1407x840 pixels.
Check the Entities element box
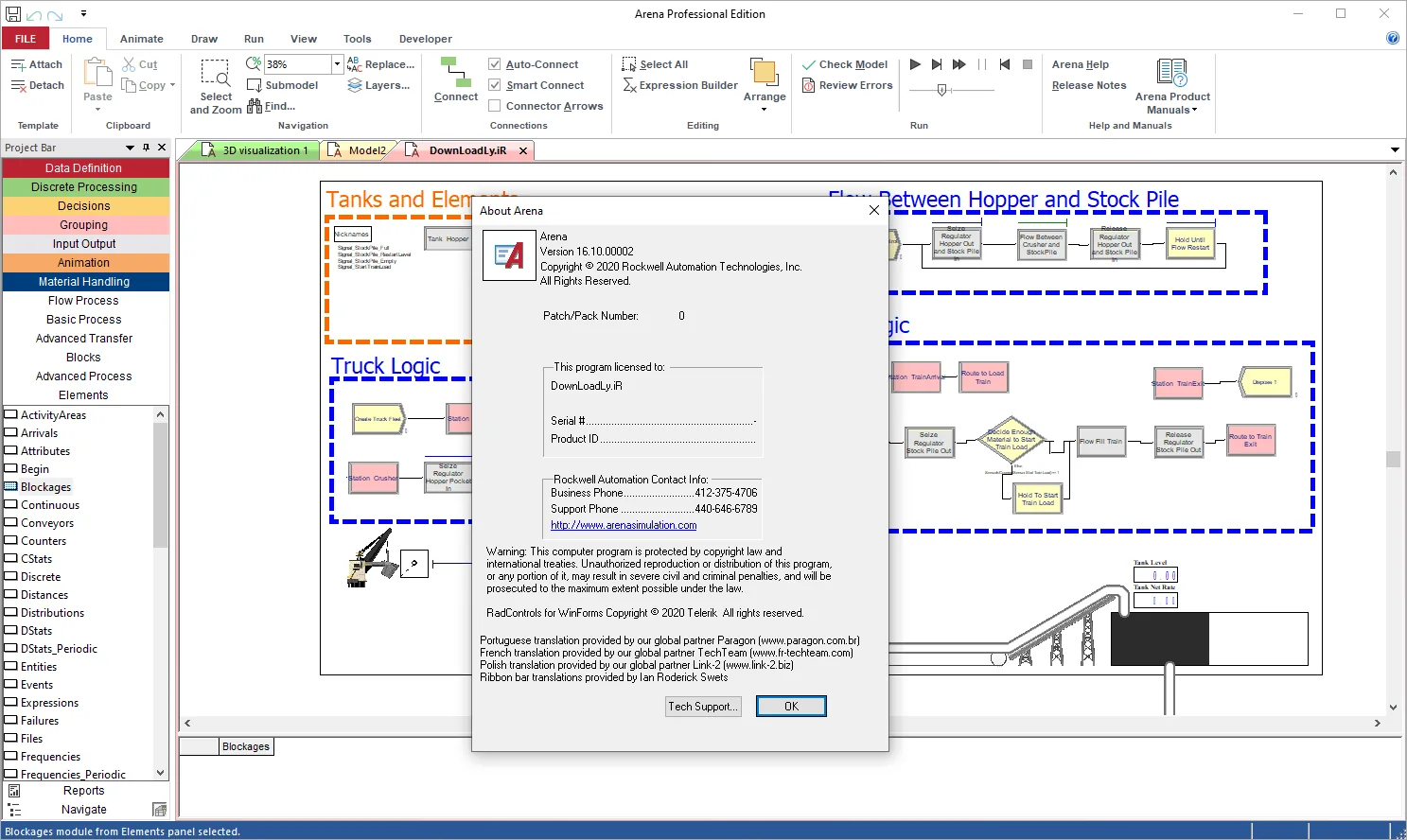click(x=11, y=666)
